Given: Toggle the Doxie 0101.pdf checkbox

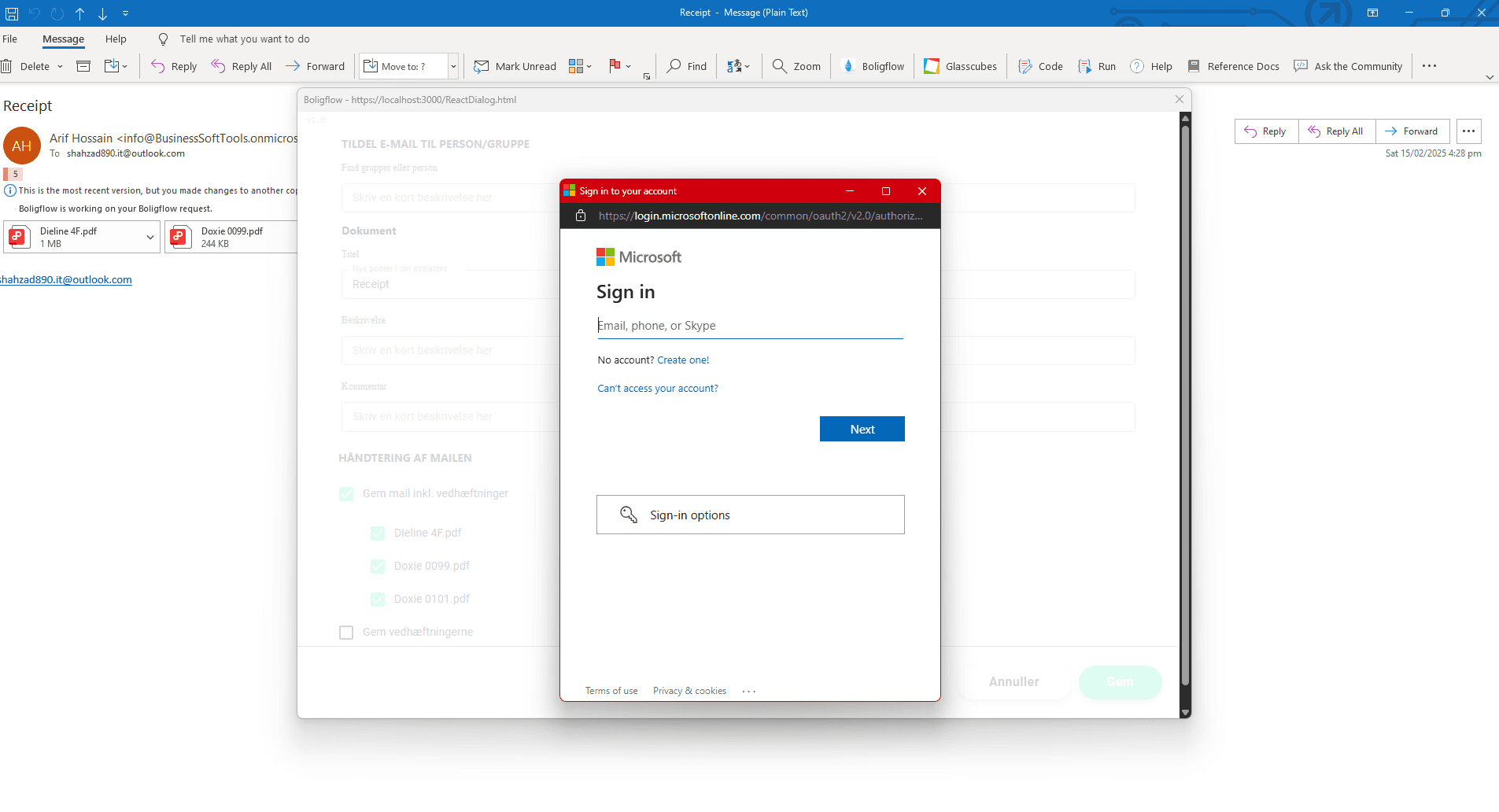Looking at the screenshot, I should (378, 599).
